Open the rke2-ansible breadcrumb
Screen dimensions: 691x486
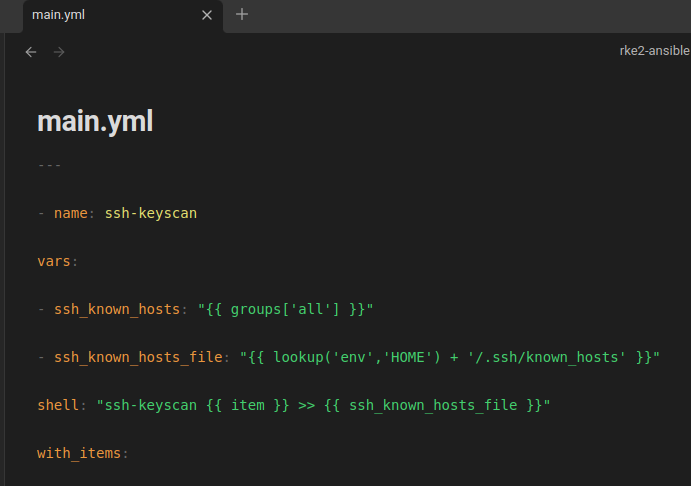point(654,51)
